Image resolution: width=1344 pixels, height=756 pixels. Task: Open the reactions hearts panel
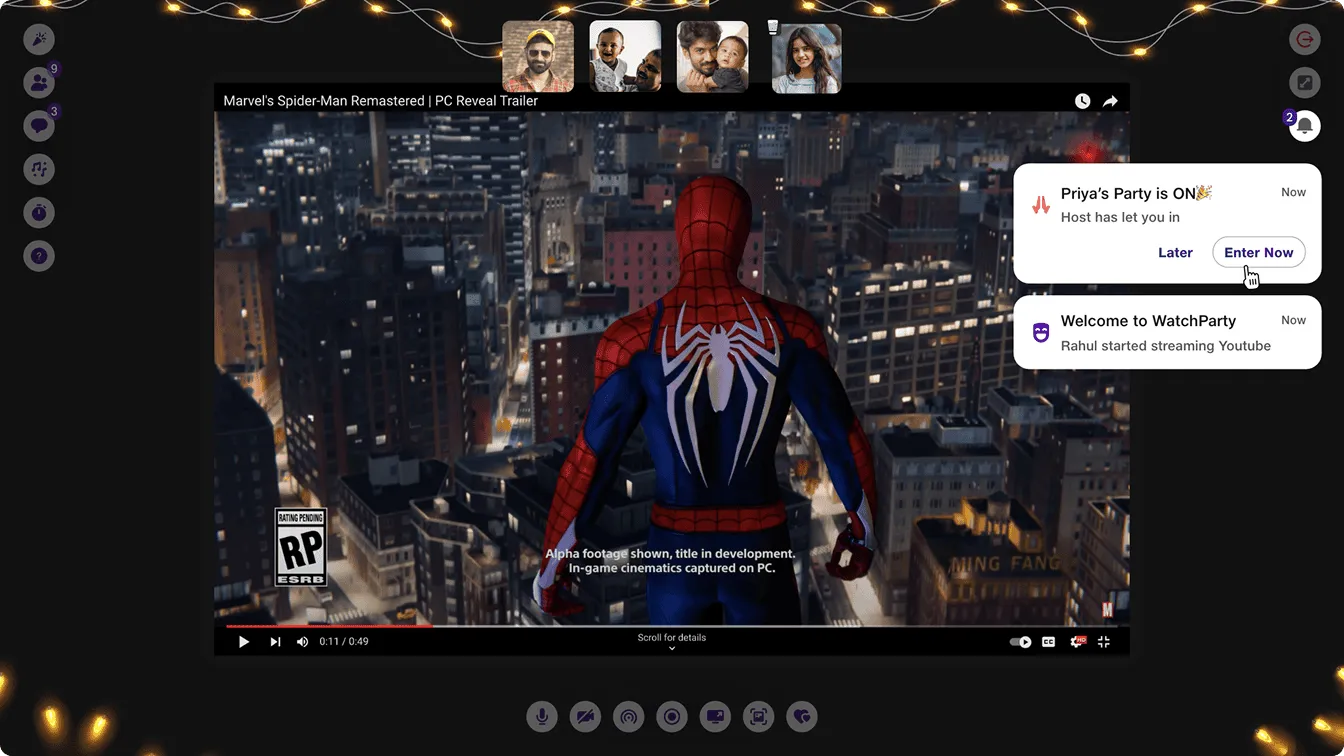pyautogui.click(x=801, y=716)
